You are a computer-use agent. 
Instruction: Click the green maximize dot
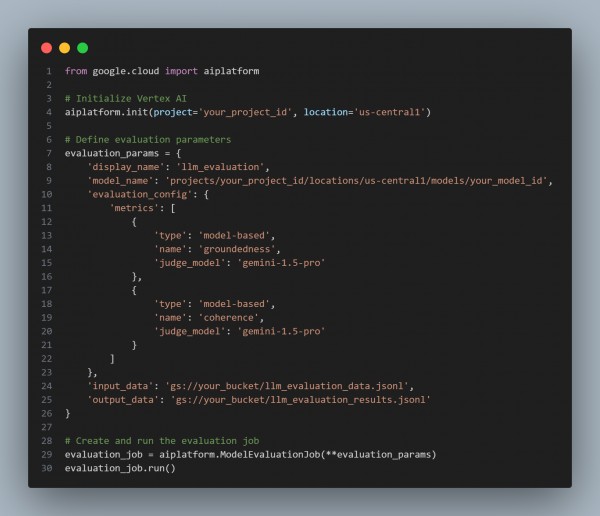click(83, 48)
